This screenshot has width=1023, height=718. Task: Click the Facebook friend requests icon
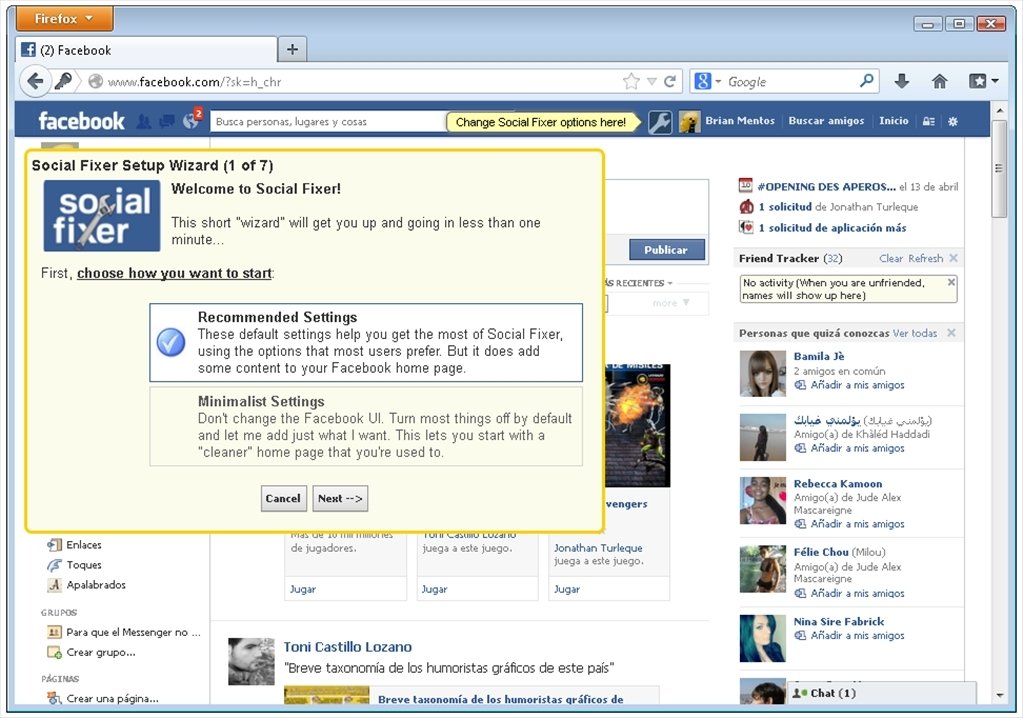144,121
